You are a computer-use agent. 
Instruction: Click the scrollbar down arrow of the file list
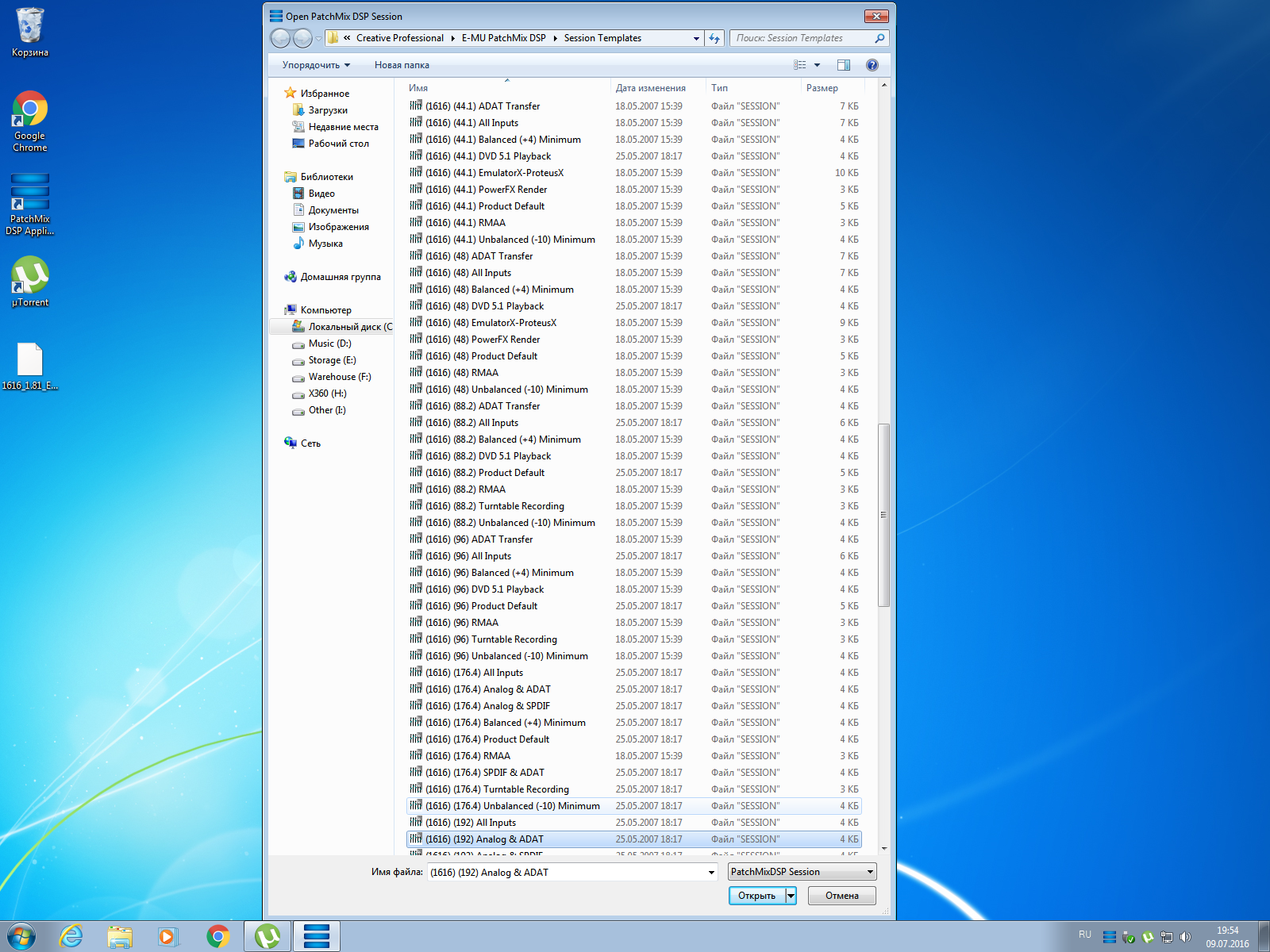[x=883, y=849]
